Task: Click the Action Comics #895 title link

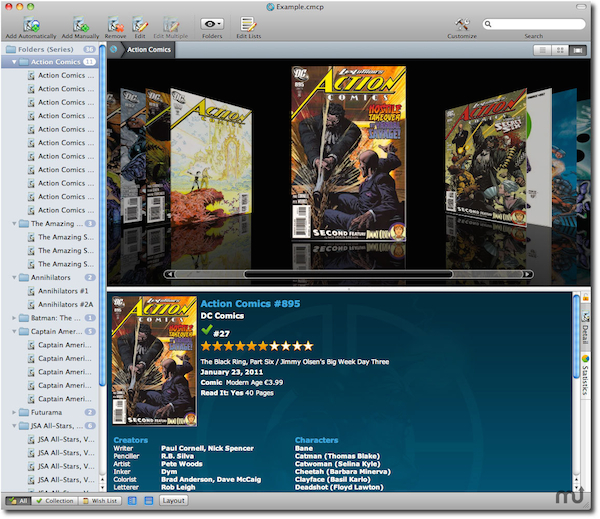Action: click(250, 304)
